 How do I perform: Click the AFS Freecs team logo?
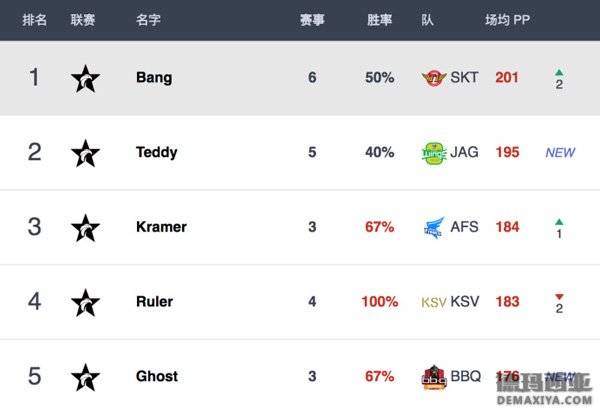(435, 228)
